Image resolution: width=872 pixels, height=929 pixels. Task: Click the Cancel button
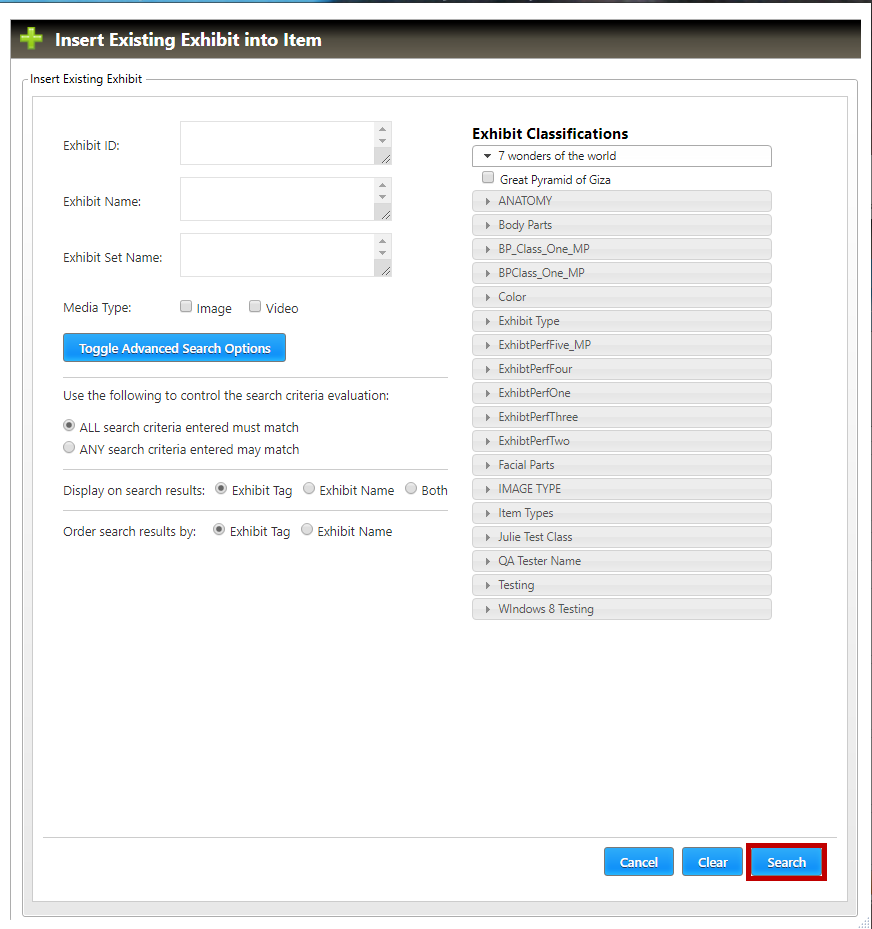click(x=638, y=862)
